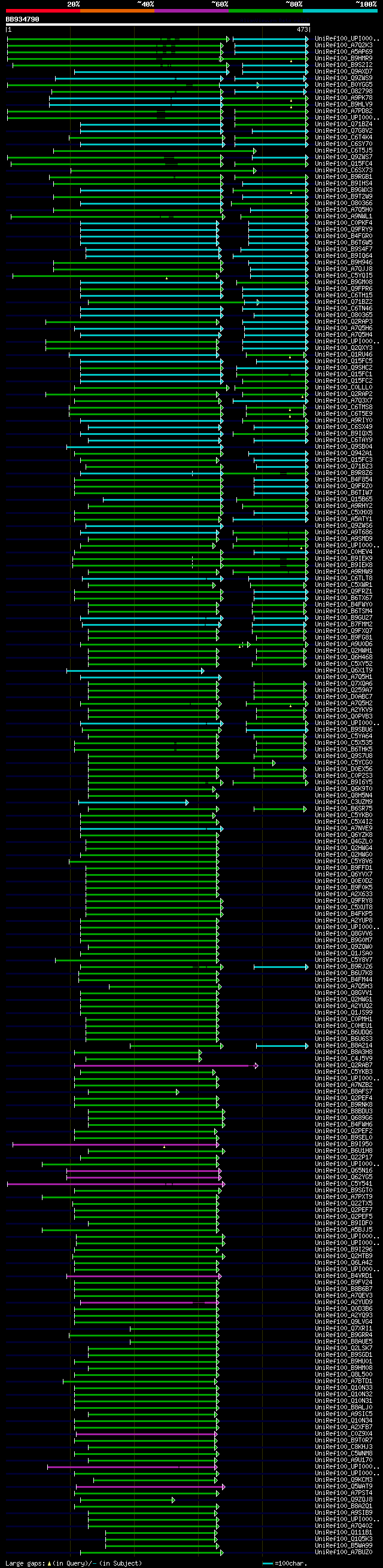Viewport: 383px width, 1568px height.
Task: Open the UniRef100_C3UZM9 entry
Action: pyautogui.click(x=344, y=802)
